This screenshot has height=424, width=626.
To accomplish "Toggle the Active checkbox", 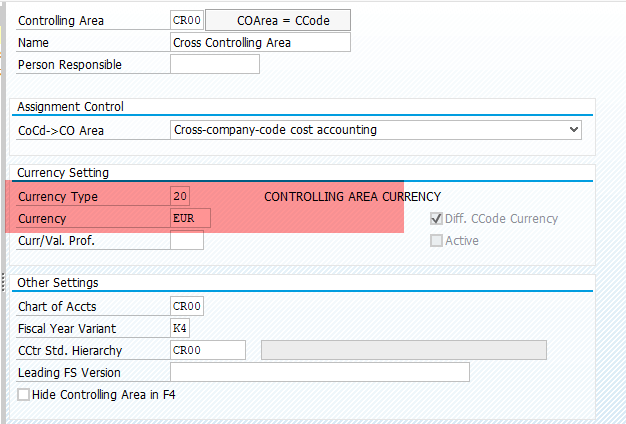I will 436,240.
